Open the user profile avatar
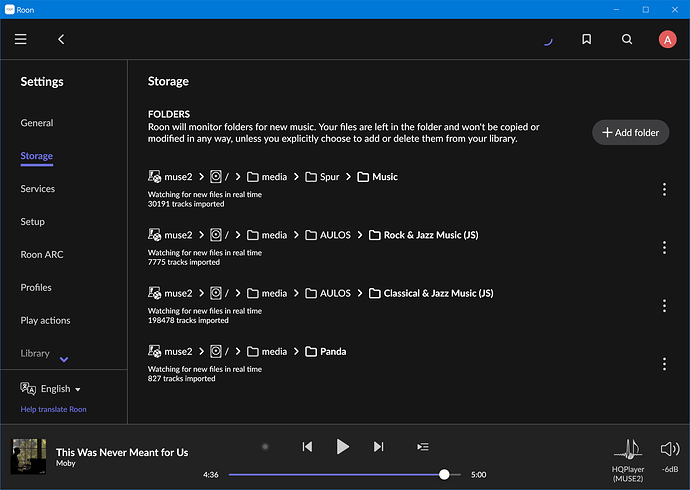This screenshot has height=490, width=690. [667, 39]
